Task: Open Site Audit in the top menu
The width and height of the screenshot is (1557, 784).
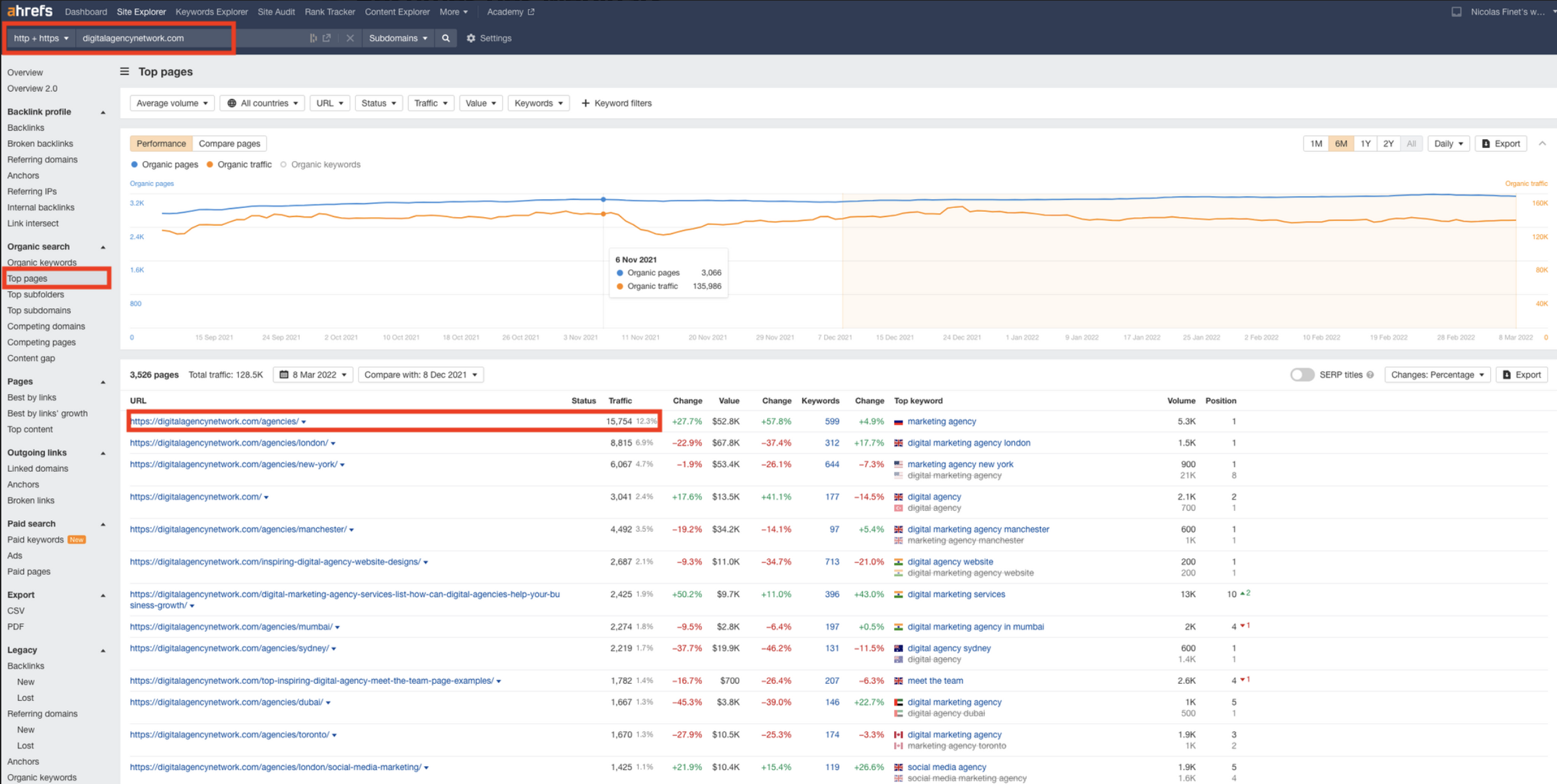Action: [276, 12]
